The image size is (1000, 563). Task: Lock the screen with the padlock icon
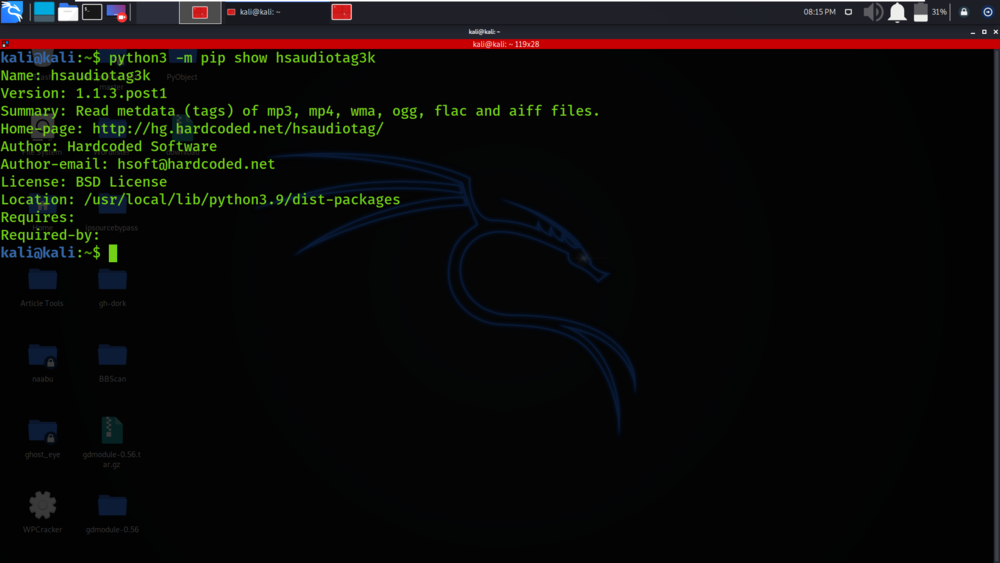964,12
